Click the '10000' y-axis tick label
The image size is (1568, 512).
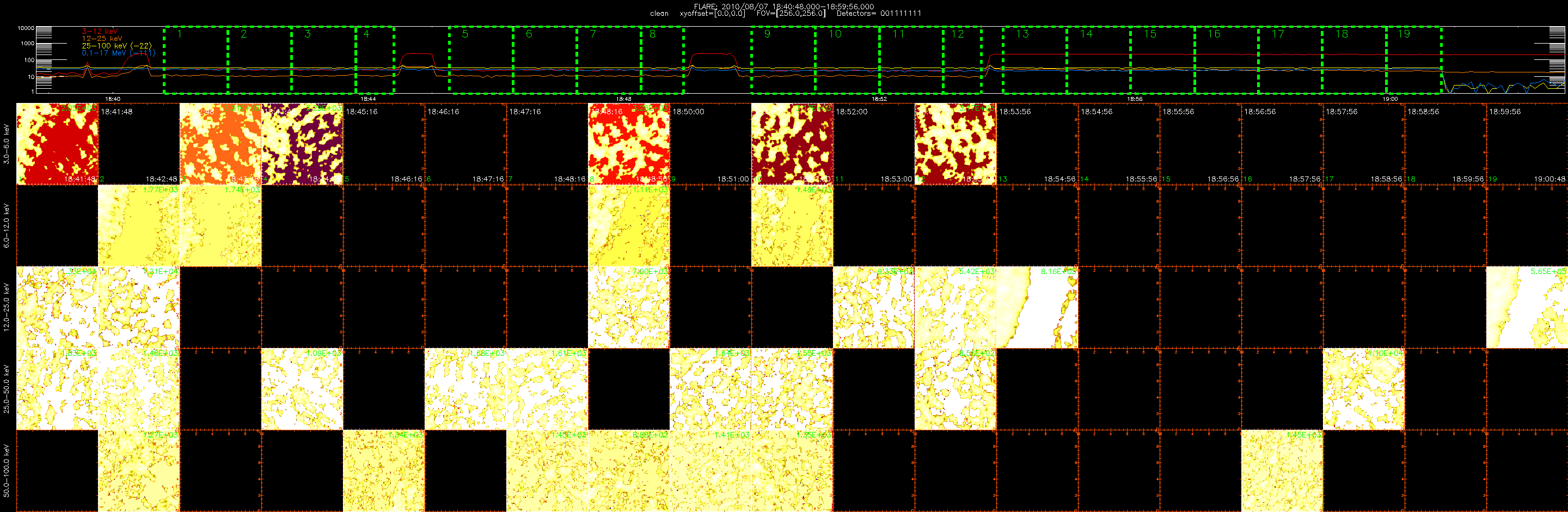click(26, 28)
